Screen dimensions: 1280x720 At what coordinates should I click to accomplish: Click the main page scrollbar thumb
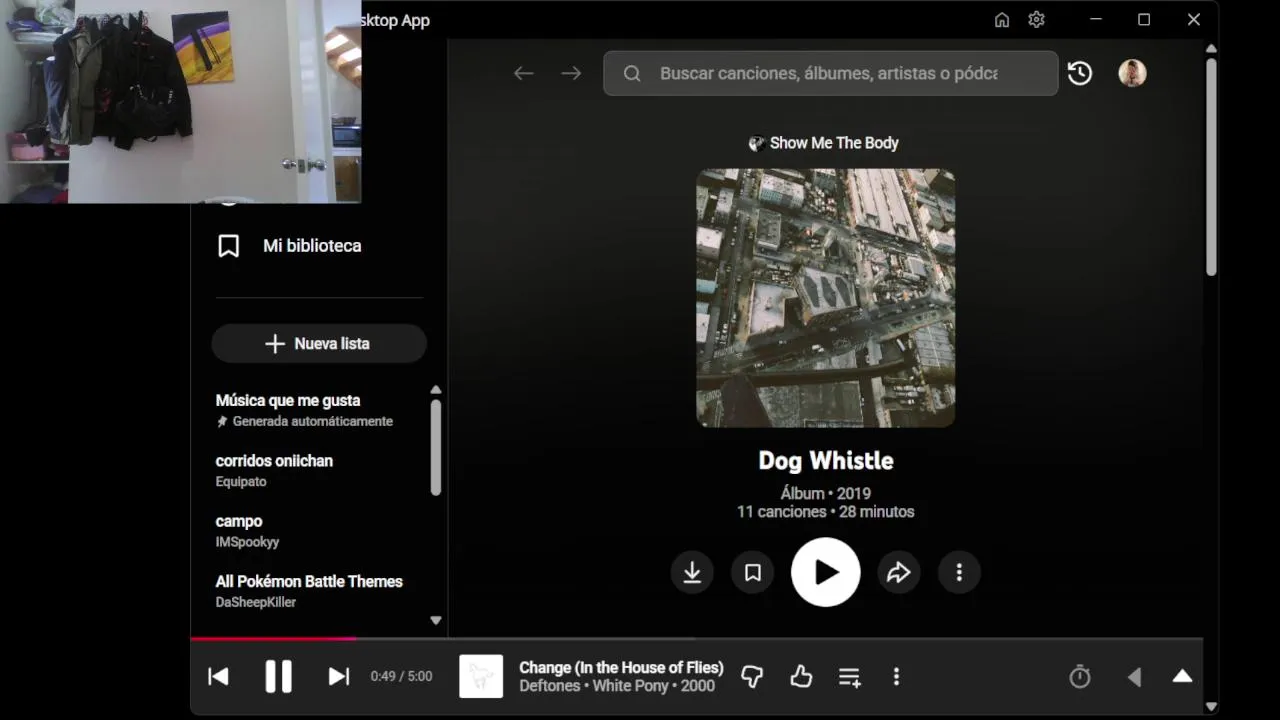1211,166
